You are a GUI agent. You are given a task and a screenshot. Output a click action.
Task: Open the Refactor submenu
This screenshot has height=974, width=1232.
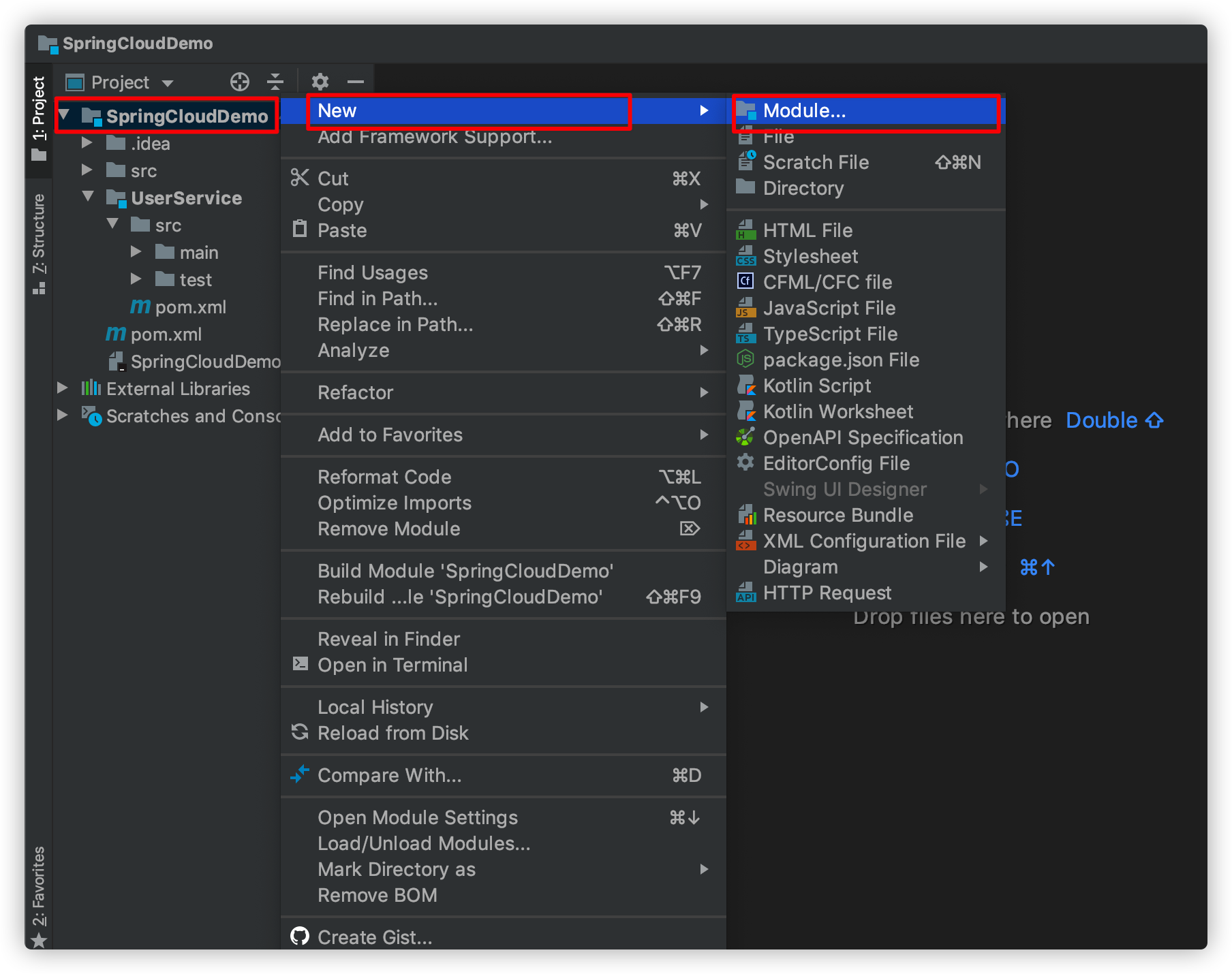(x=504, y=392)
